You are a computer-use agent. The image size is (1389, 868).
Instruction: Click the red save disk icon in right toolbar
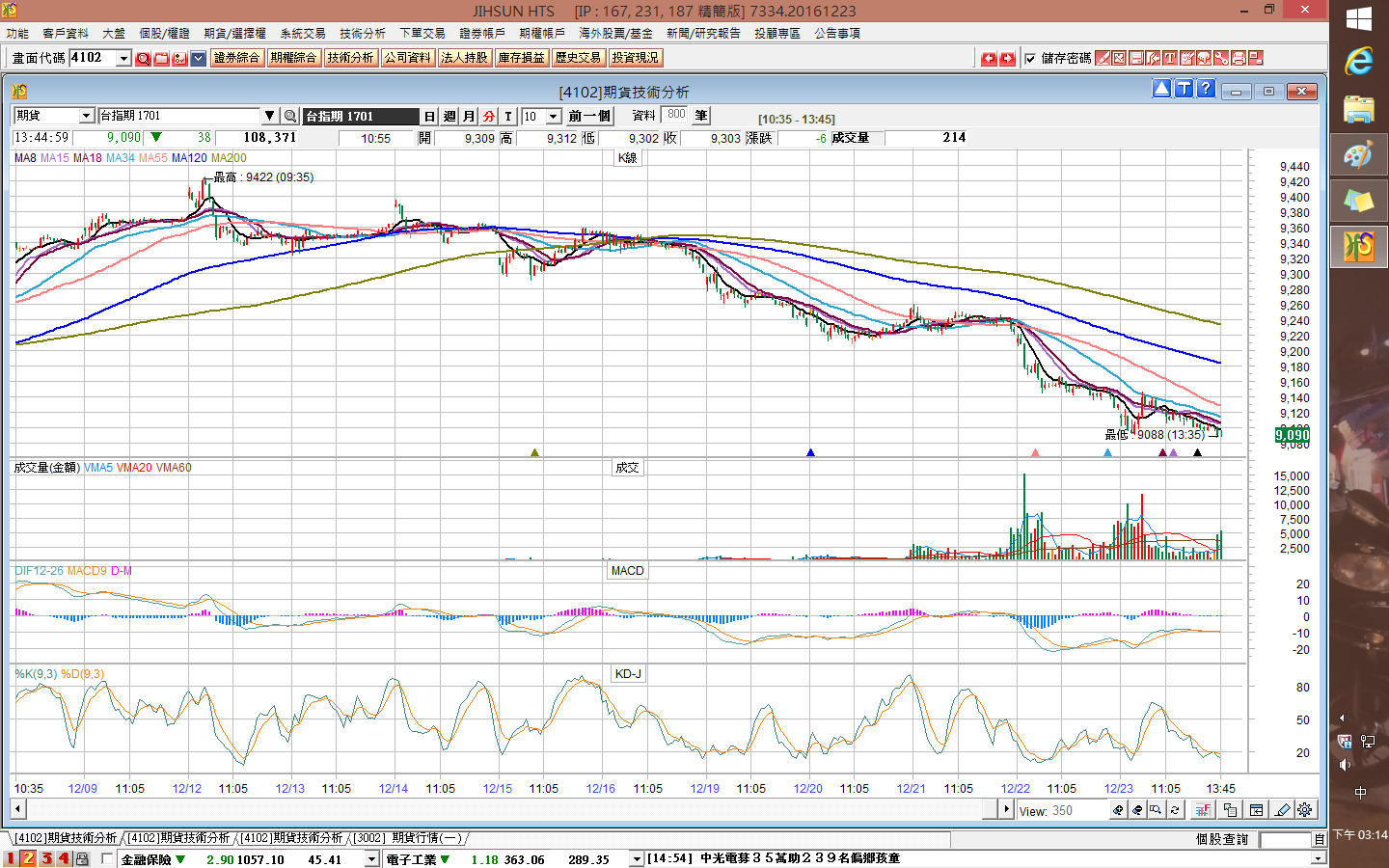coord(1136,58)
